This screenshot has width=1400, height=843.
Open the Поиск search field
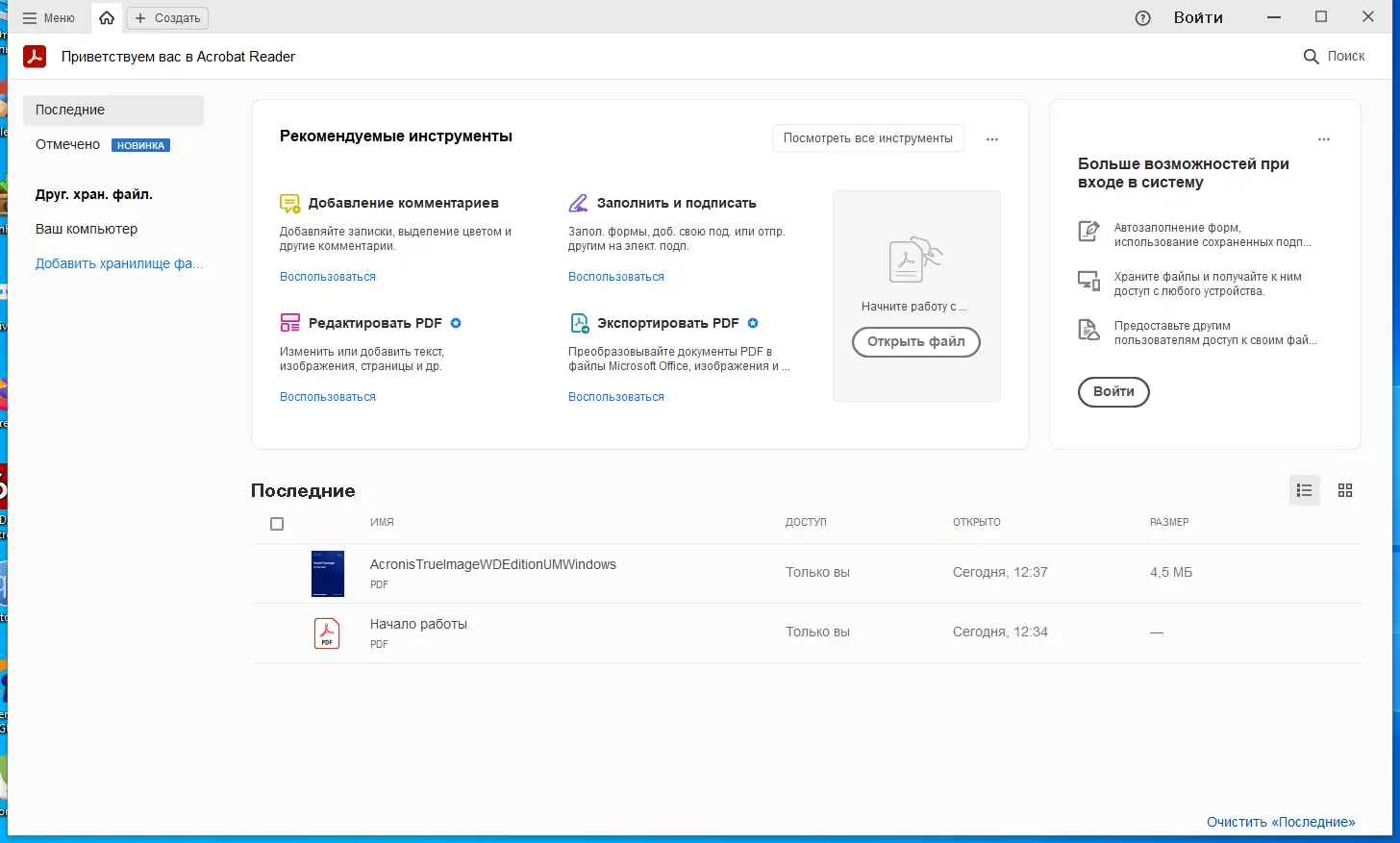[1334, 57]
